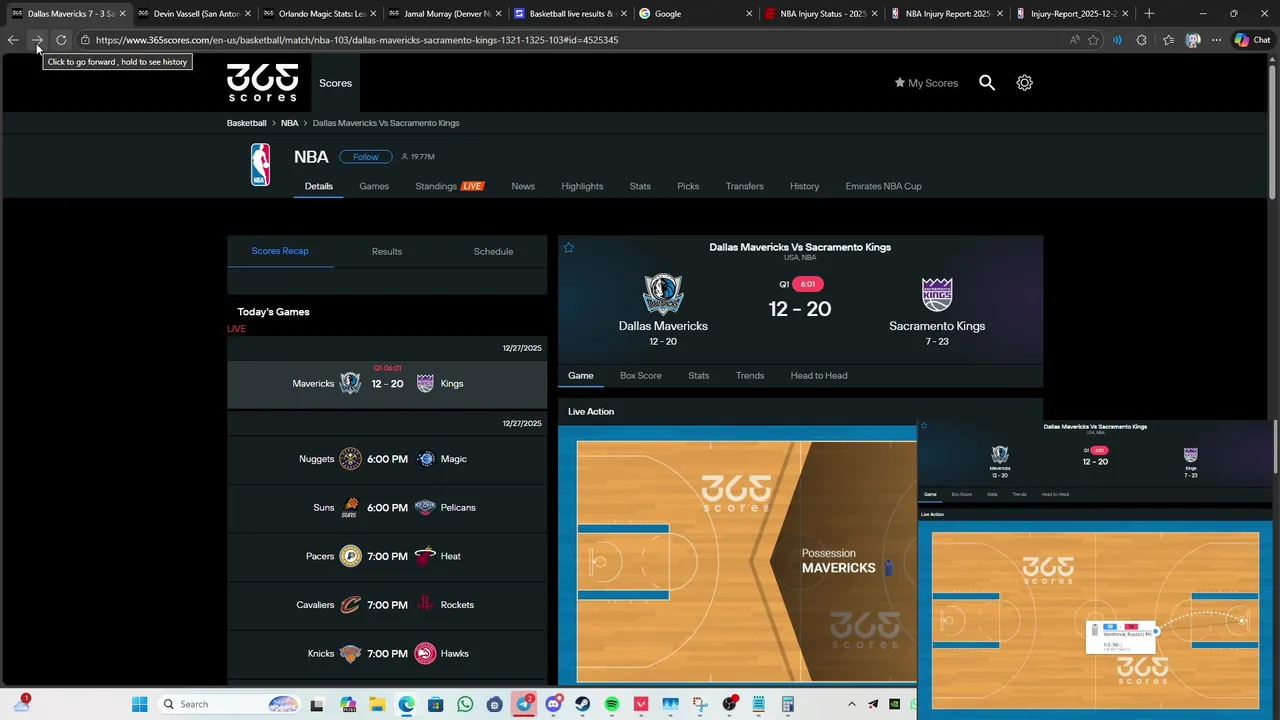The image size is (1280, 720).
Task: Click the browser back arrow
Action: 13,40
